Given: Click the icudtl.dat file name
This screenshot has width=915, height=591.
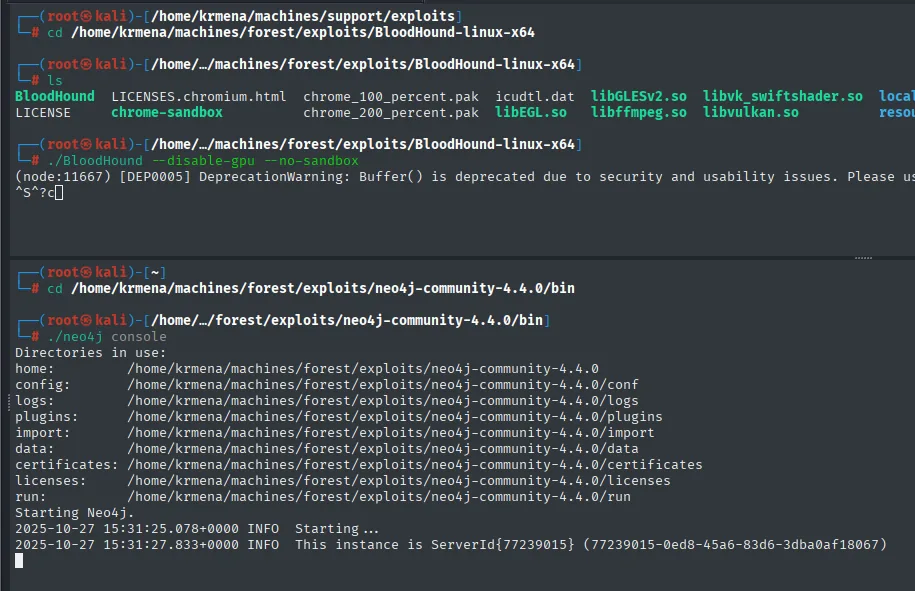Looking at the screenshot, I should click(535, 96).
